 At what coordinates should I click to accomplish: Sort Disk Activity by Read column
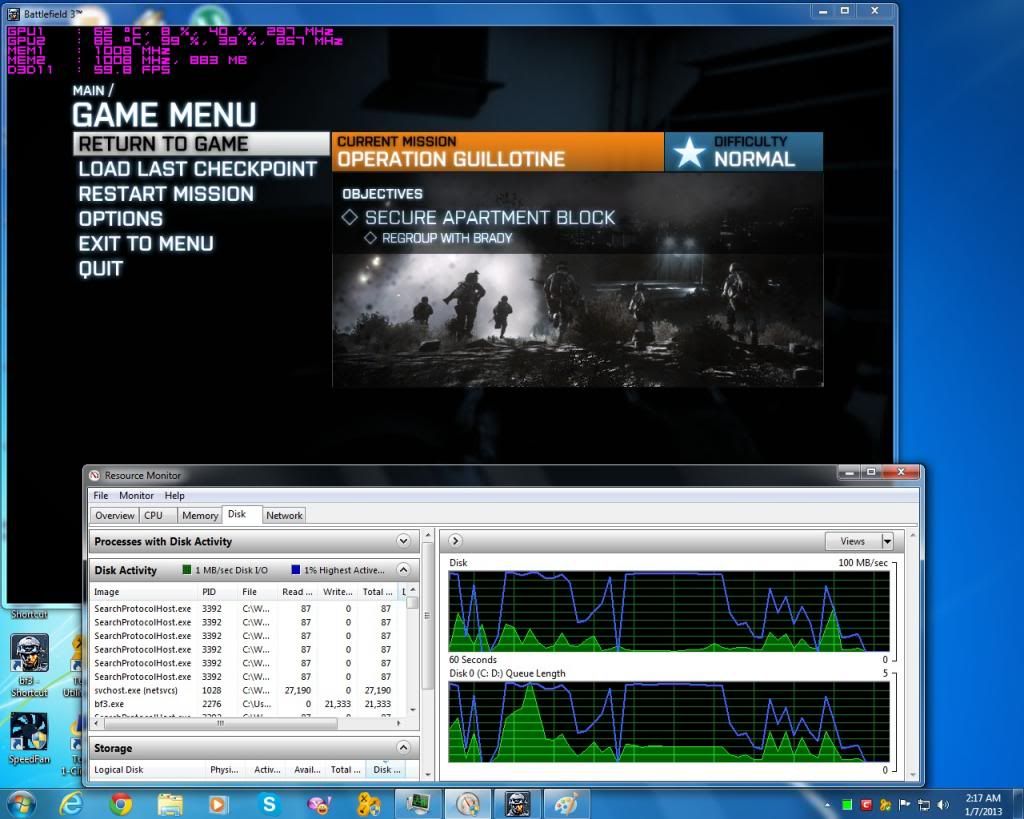(x=296, y=592)
